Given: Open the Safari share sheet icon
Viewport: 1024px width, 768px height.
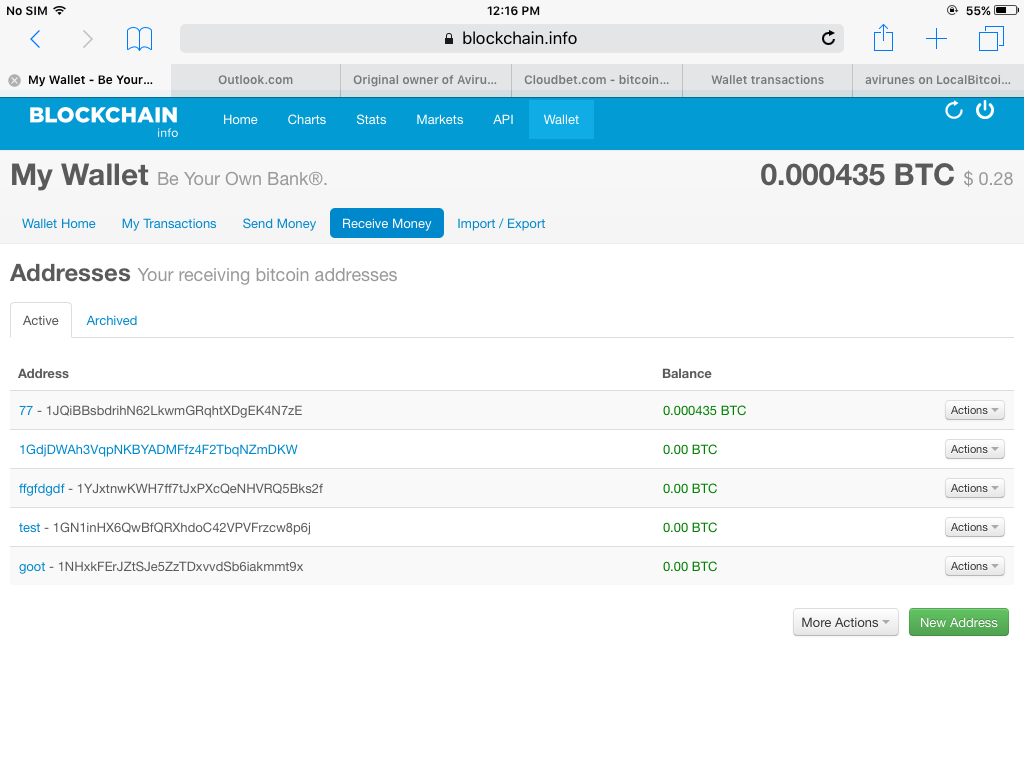Looking at the screenshot, I should tap(884, 37).
